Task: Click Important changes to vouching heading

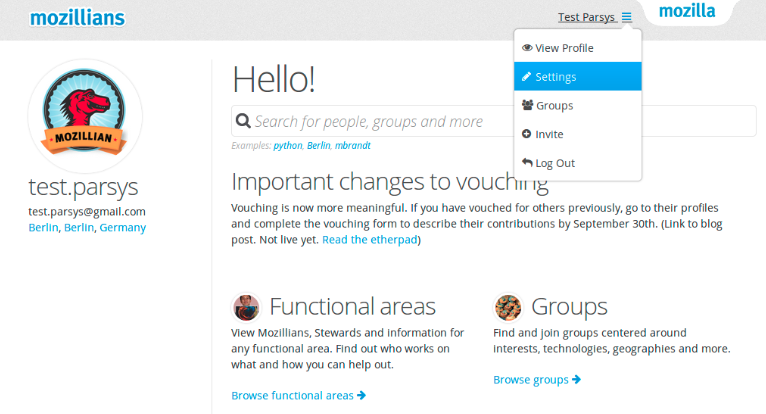Action: (x=390, y=182)
